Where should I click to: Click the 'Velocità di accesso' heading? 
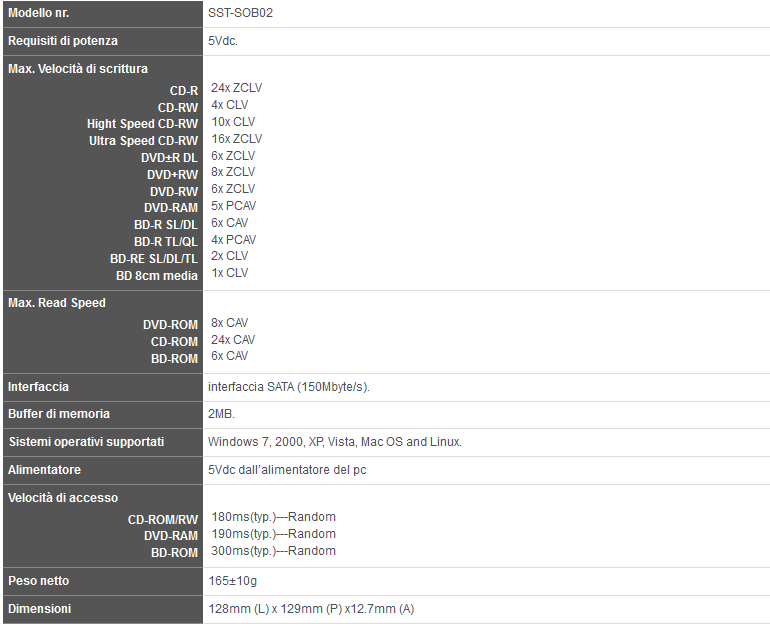tap(63, 498)
